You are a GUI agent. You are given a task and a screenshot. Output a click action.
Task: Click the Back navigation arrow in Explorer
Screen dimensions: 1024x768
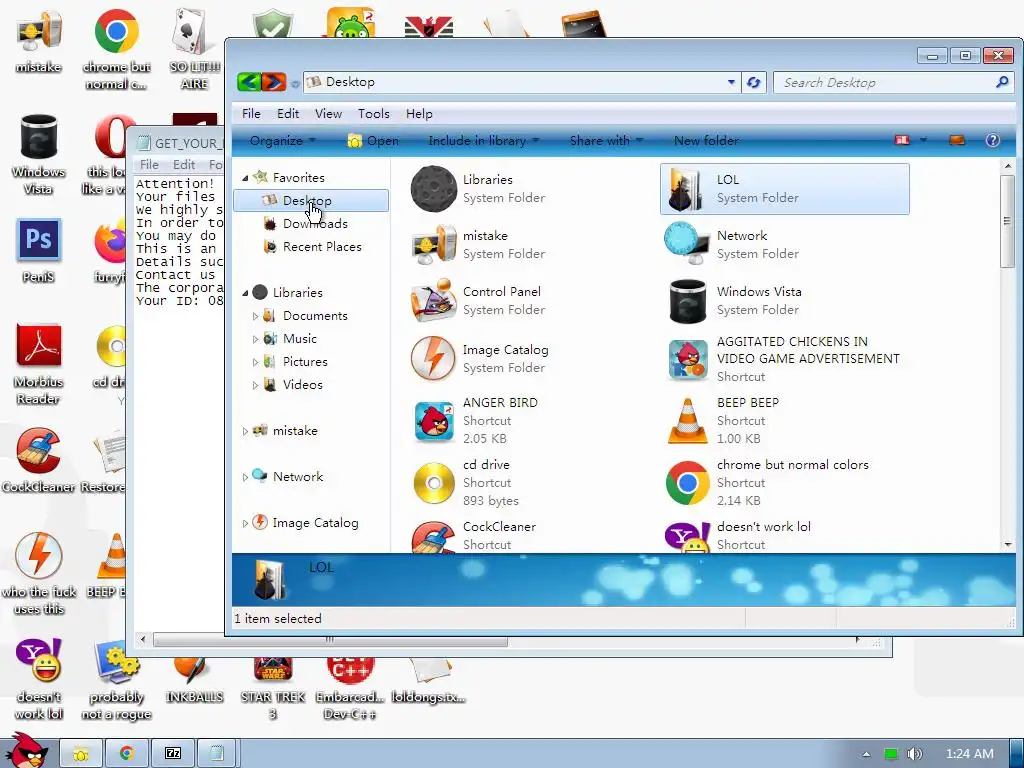249,82
